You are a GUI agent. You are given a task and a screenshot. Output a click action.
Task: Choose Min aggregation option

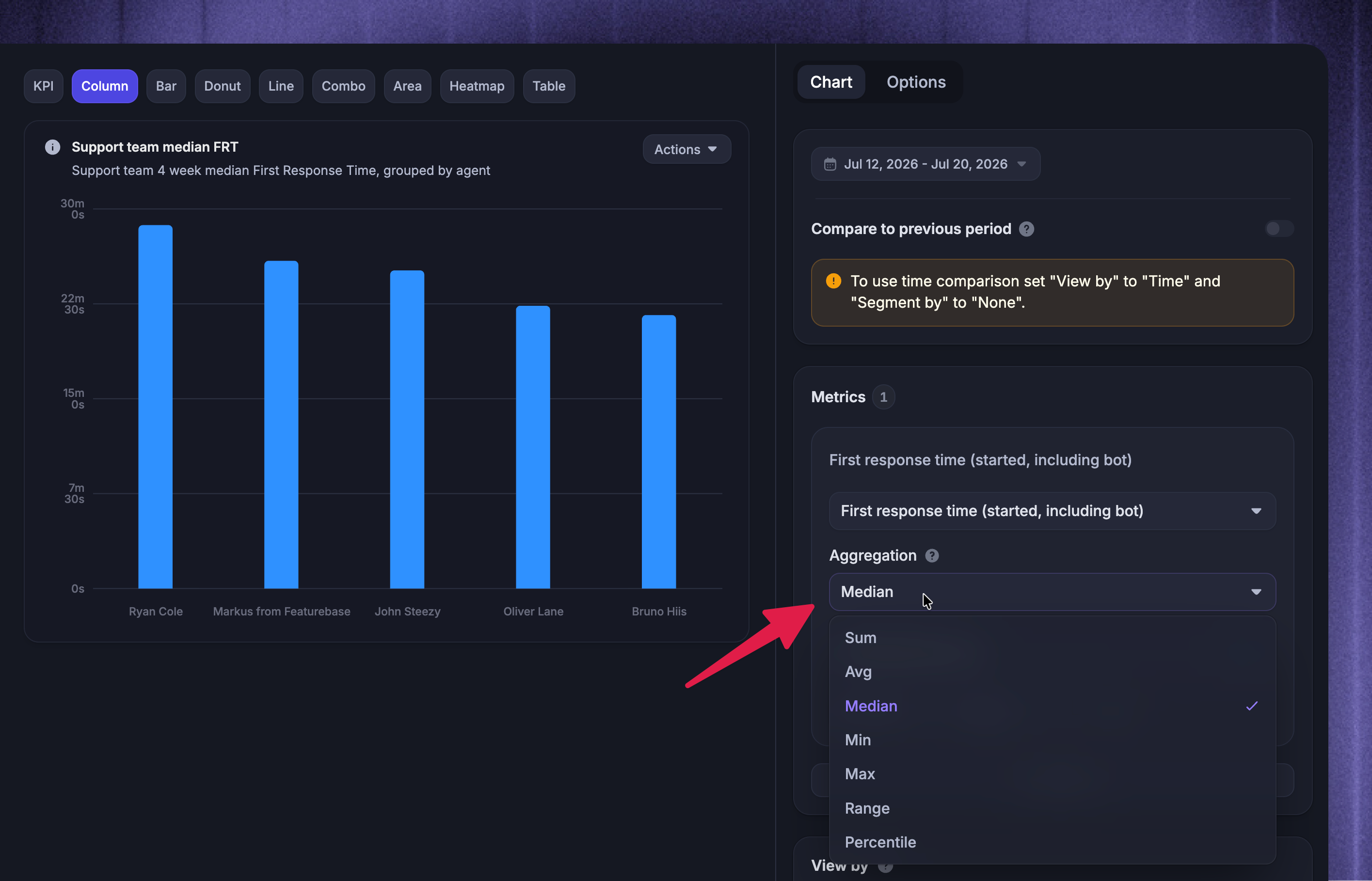[1052, 739]
